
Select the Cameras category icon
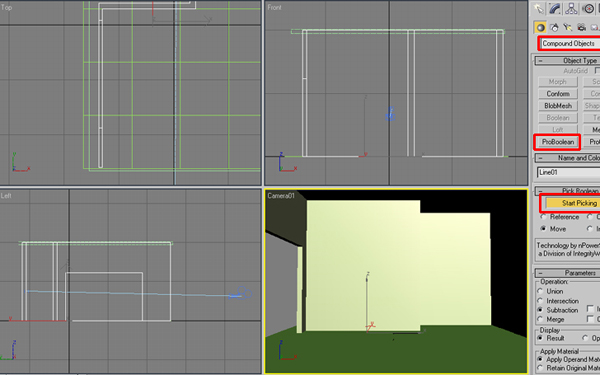582,27
